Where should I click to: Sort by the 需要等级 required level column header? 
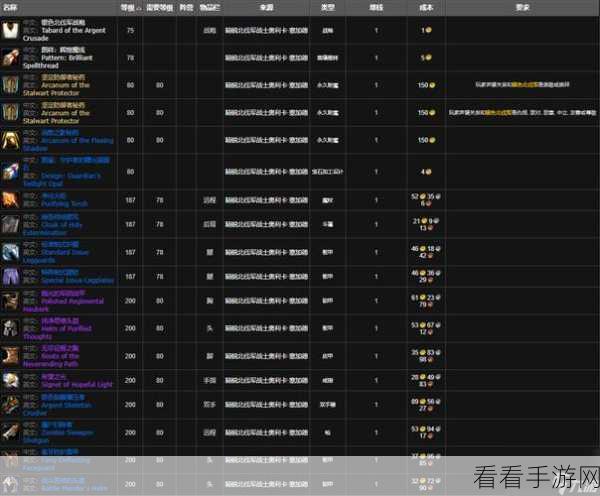click(160, 7)
